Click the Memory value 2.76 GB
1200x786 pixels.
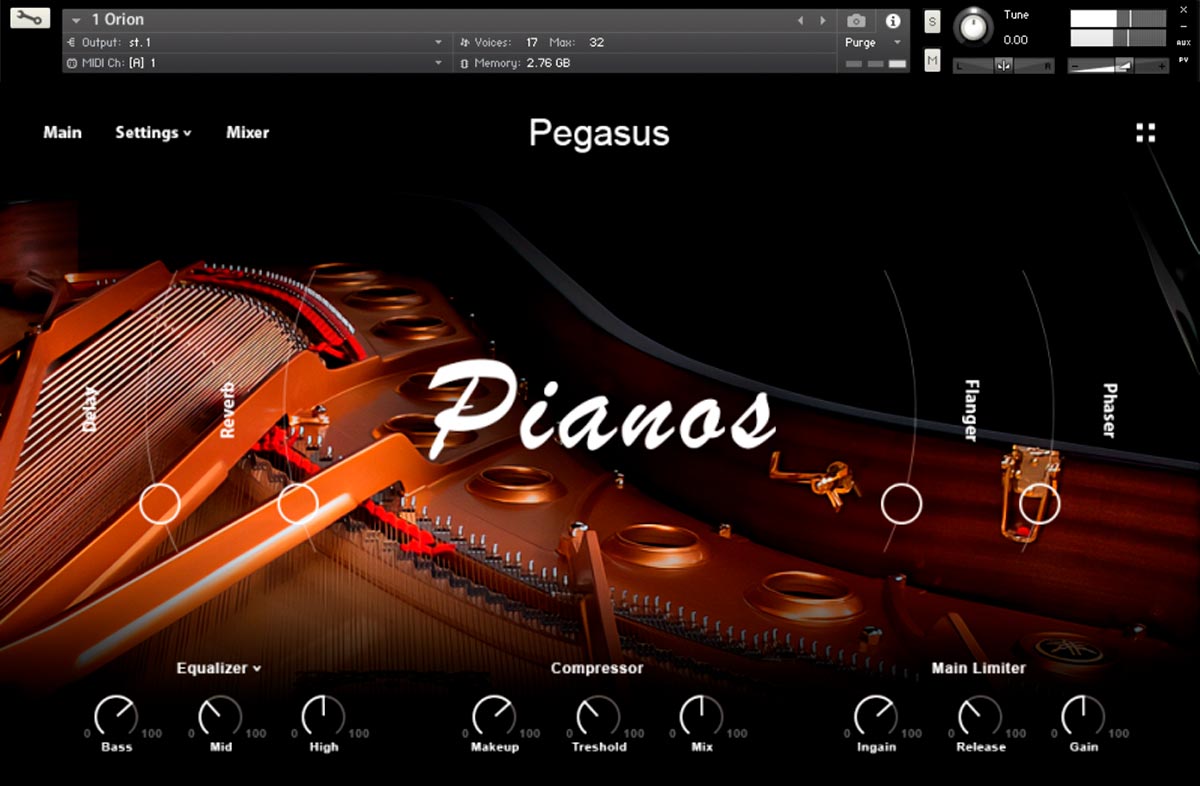(549, 63)
